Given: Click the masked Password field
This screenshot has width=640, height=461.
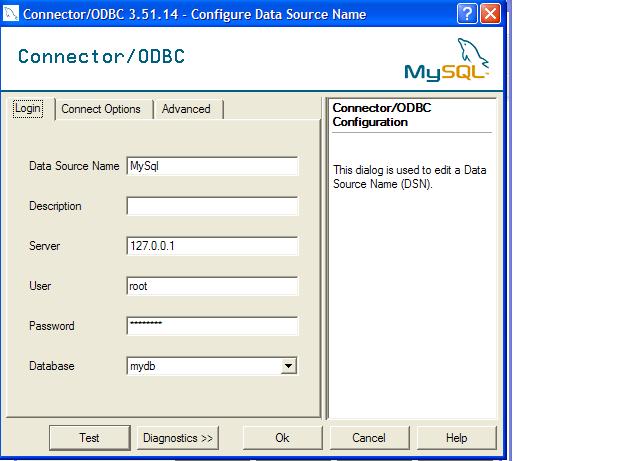Looking at the screenshot, I should (212, 326).
